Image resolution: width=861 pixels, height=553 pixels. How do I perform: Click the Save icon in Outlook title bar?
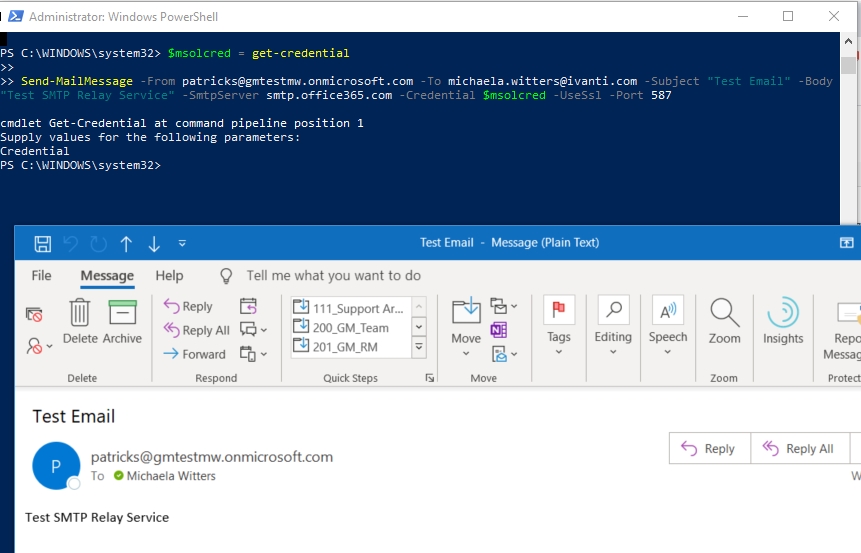click(x=42, y=243)
